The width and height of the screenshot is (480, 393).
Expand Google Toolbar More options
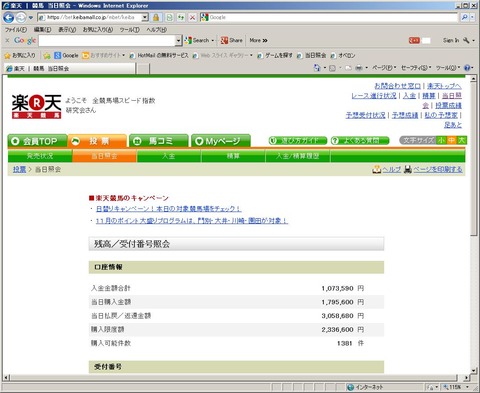point(258,40)
